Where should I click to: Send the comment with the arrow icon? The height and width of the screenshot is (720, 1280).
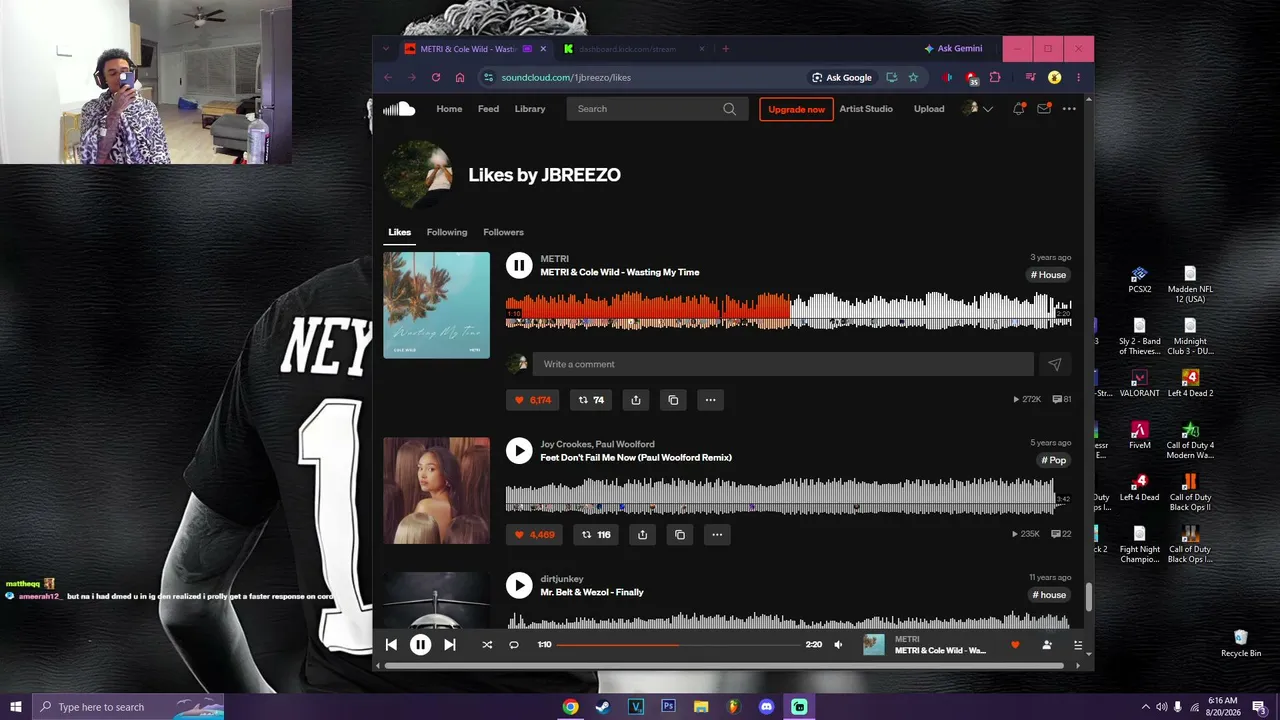click(1054, 364)
